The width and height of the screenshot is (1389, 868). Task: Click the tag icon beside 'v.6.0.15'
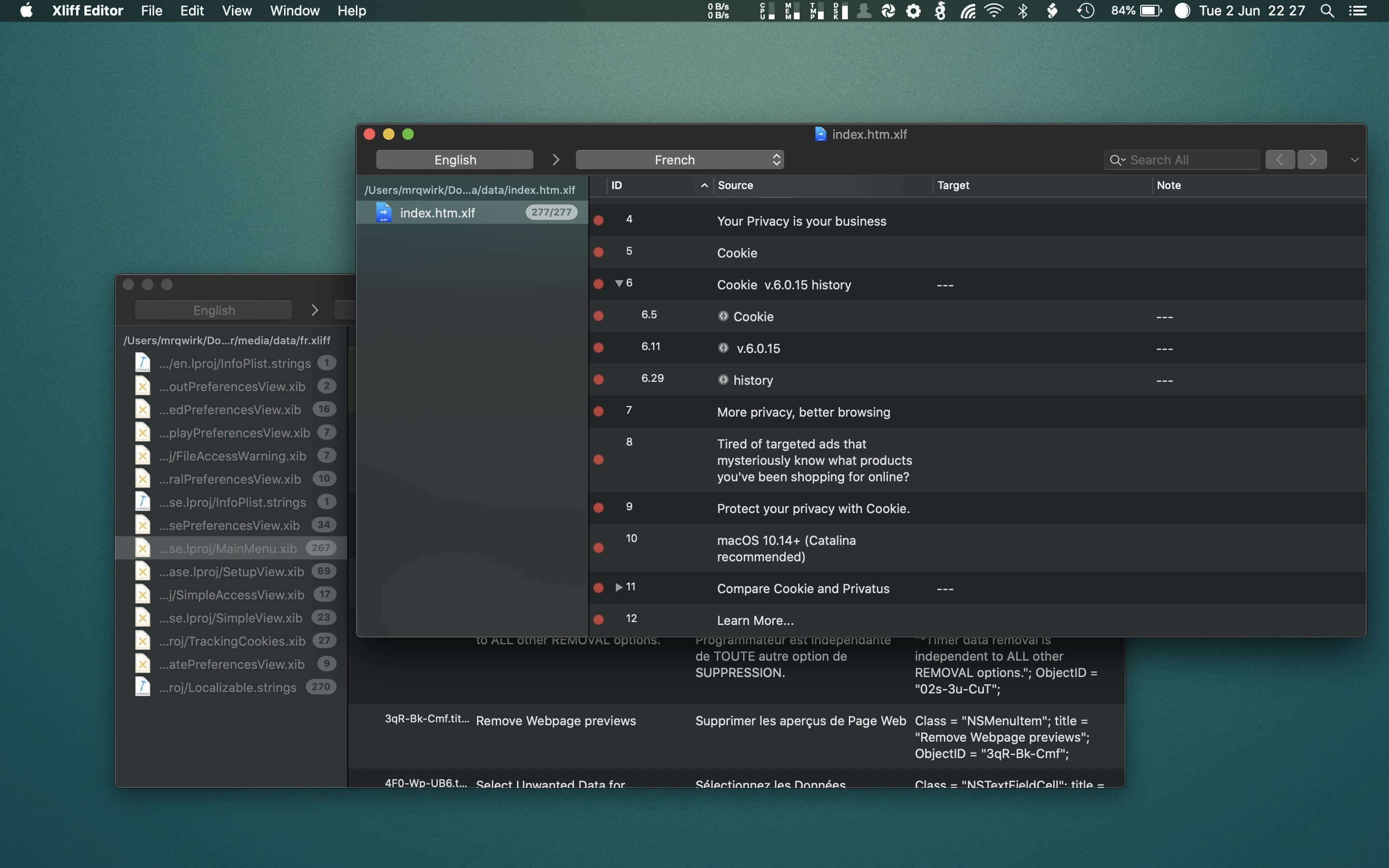click(723, 348)
